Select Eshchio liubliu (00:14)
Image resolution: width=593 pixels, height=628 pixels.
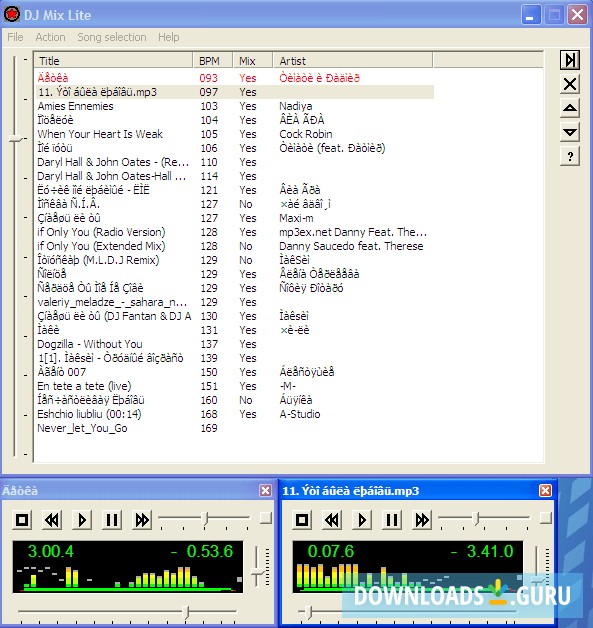[x=89, y=414]
